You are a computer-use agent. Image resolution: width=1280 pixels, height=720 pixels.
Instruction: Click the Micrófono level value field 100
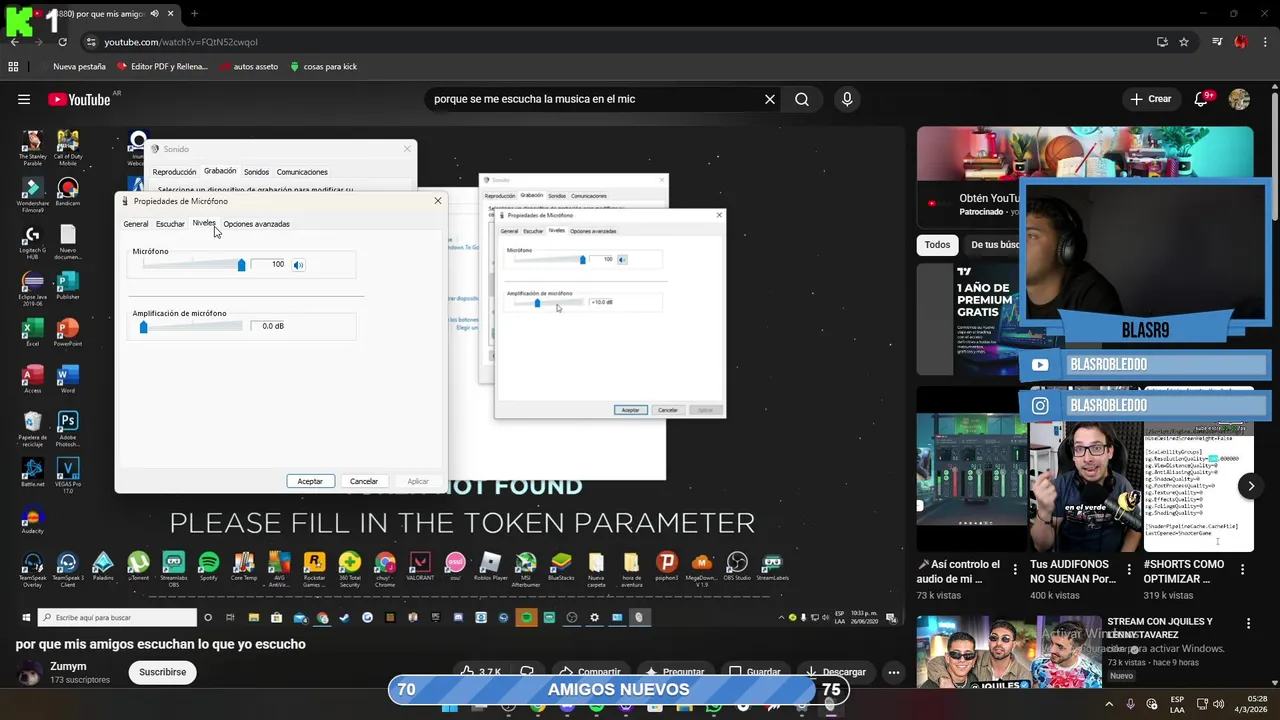pyautogui.click(x=269, y=265)
